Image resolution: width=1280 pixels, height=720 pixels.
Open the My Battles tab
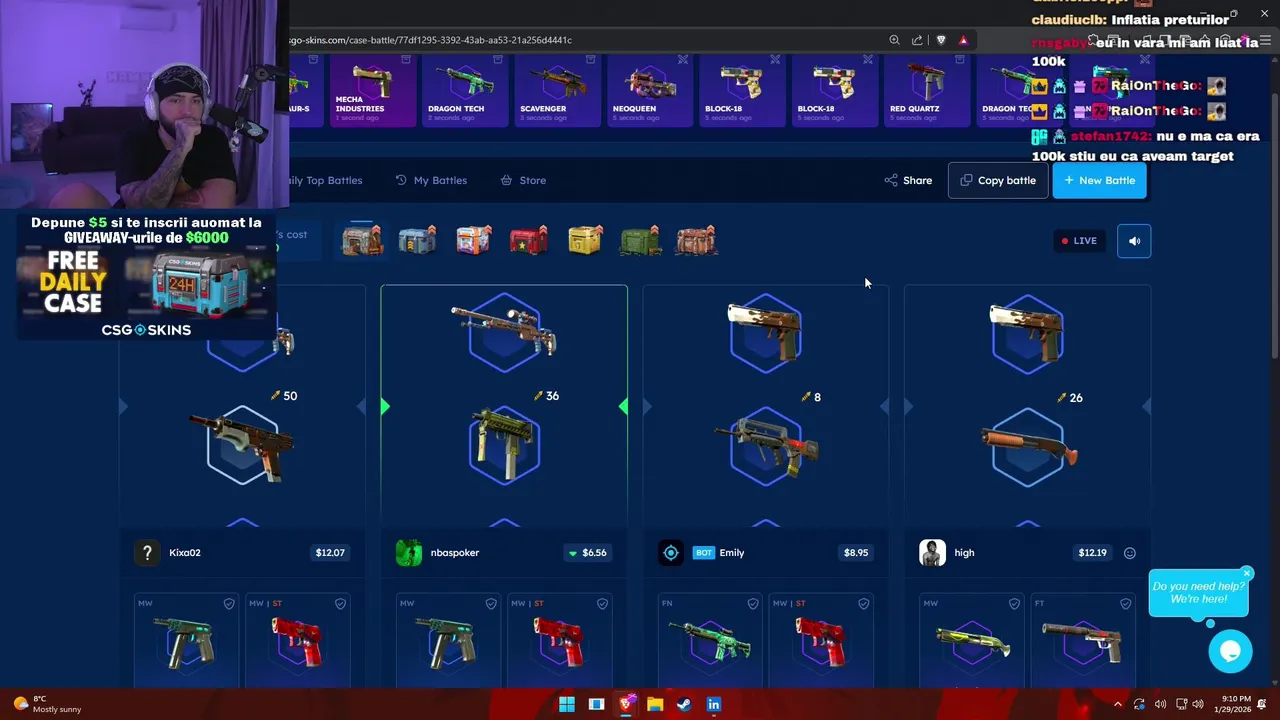[431, 180]
